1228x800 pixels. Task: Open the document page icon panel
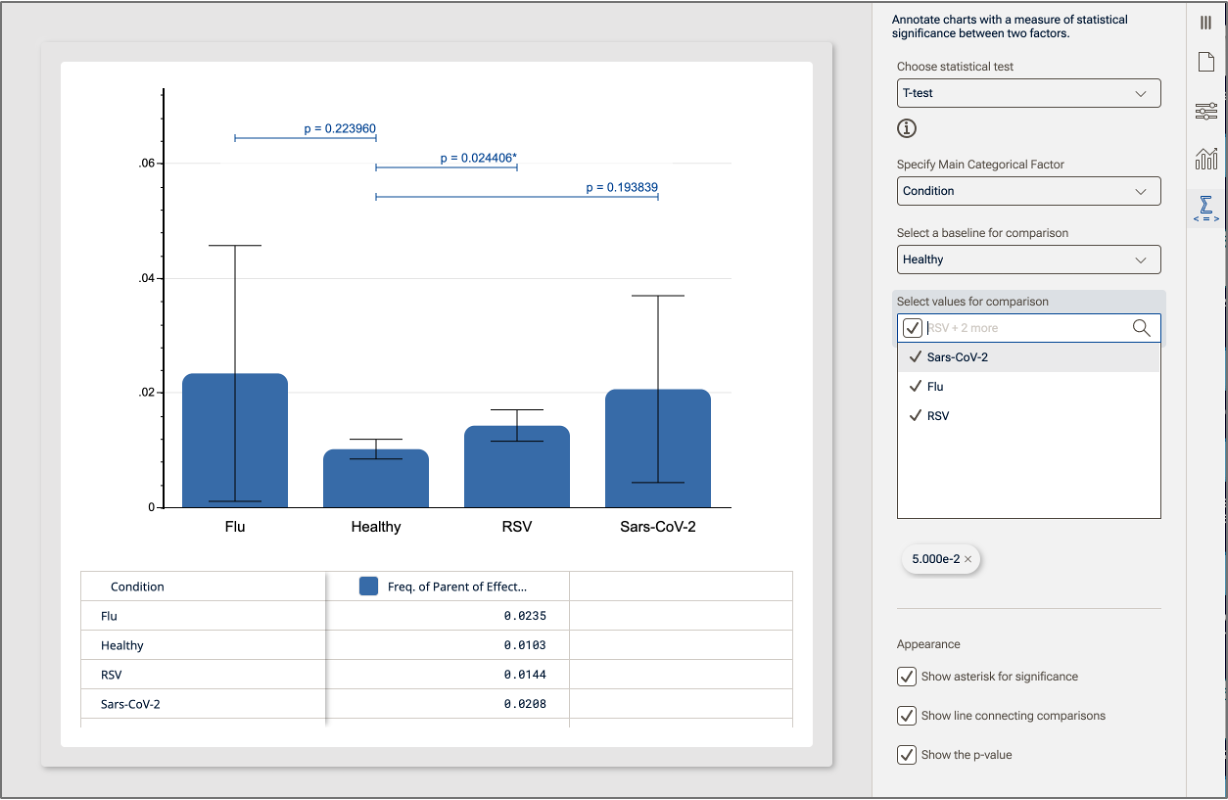point(1206,62)
